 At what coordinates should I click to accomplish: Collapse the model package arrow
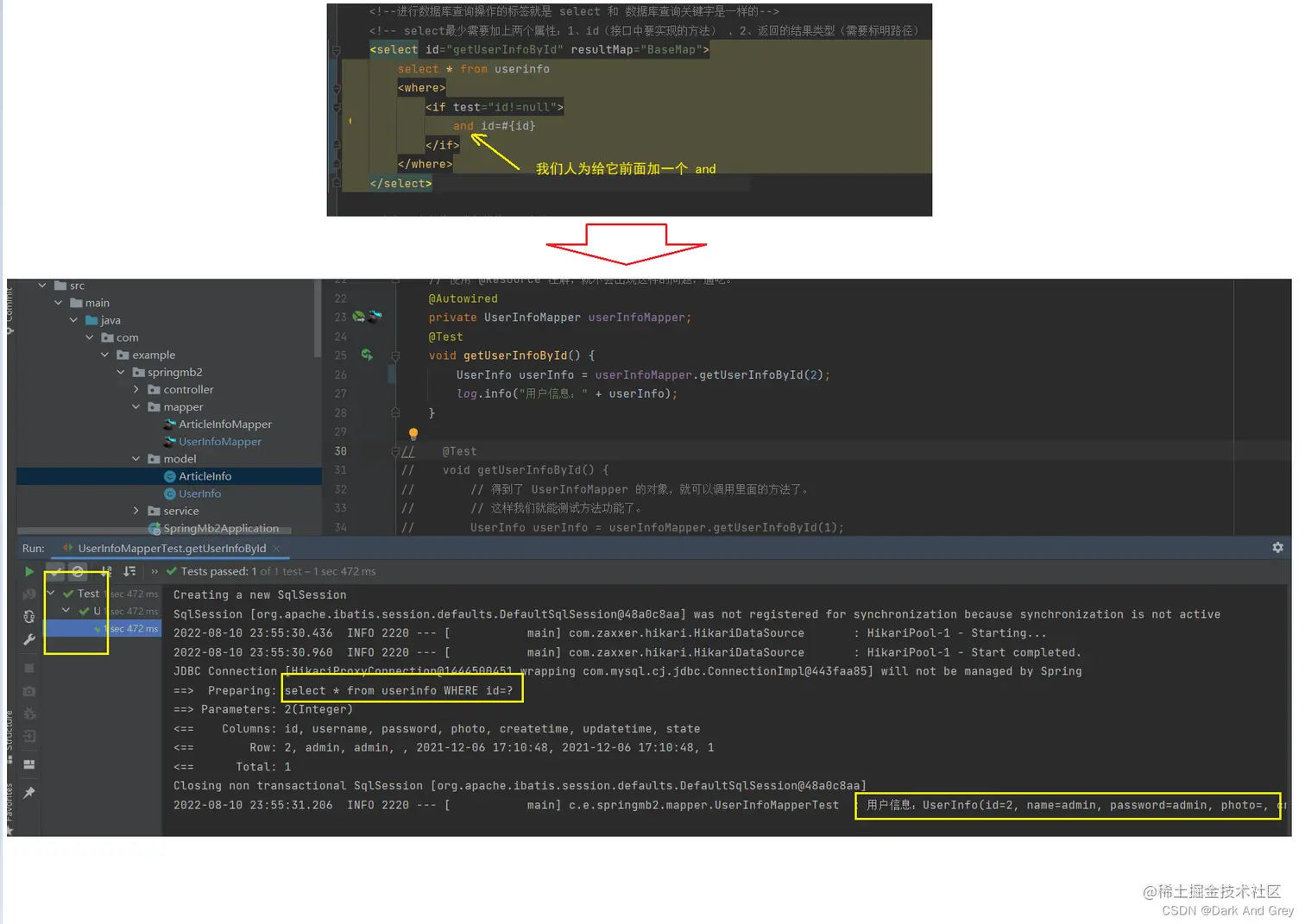point(136,459)
